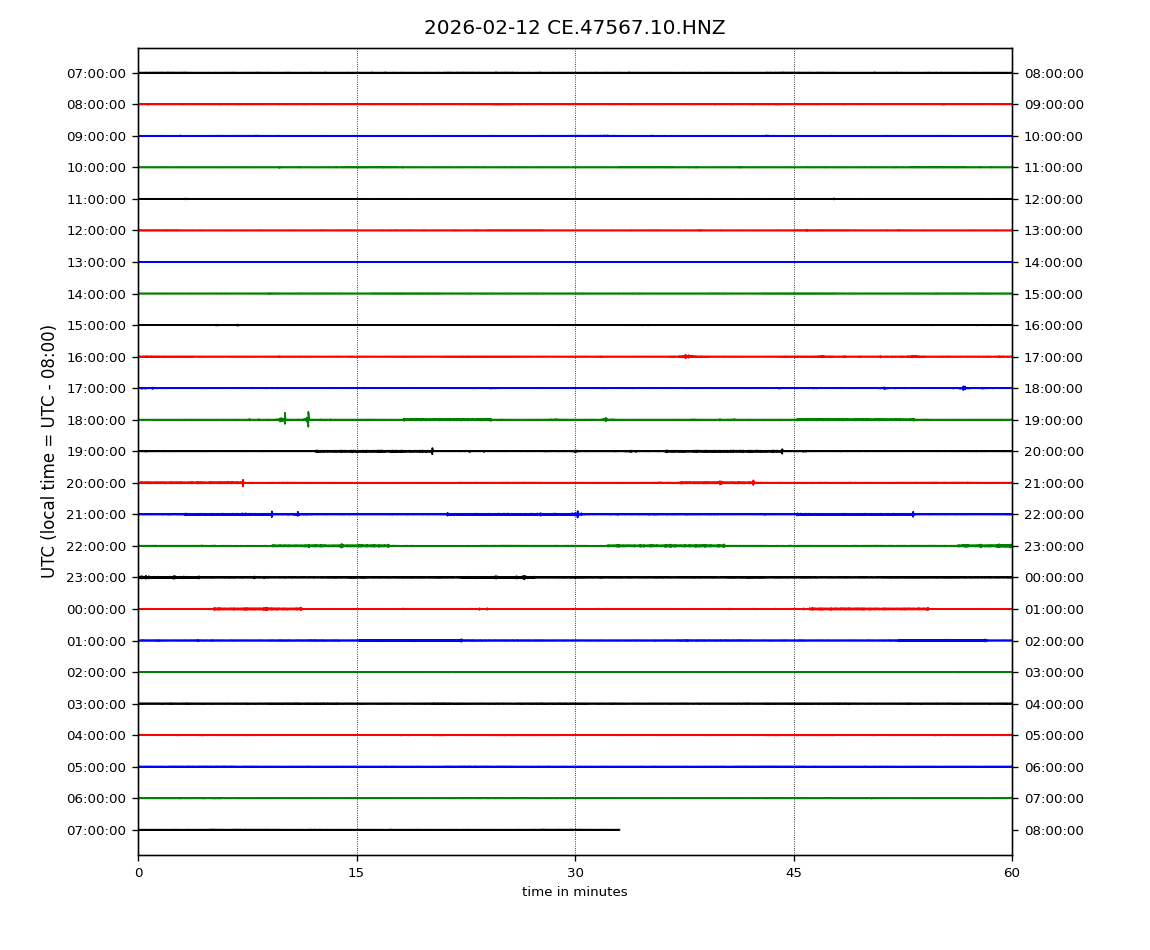Click the black spike near 20 minutes on 19:00:00 trace
Screen dimensions: 1150x950
(x=432, y=451)
